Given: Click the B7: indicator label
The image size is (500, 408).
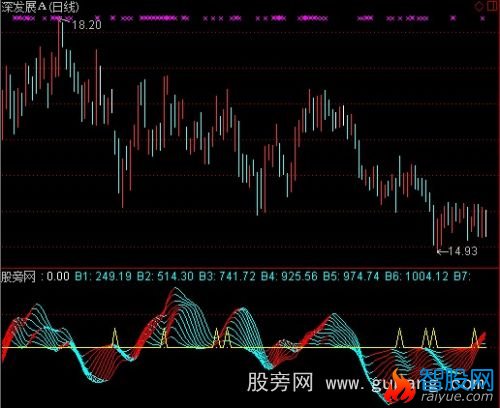Looking at the screenshot, I should click(x=462, y=276).
